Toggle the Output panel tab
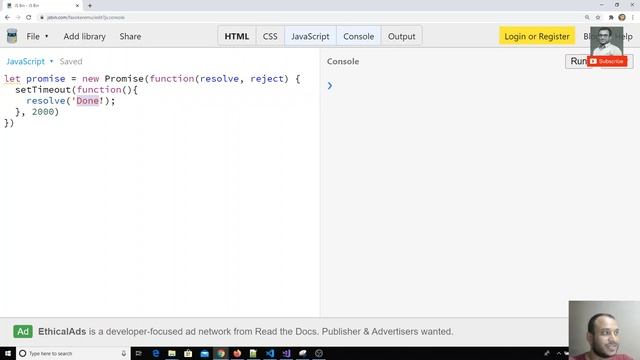The image size is (640, 360). 401,36
